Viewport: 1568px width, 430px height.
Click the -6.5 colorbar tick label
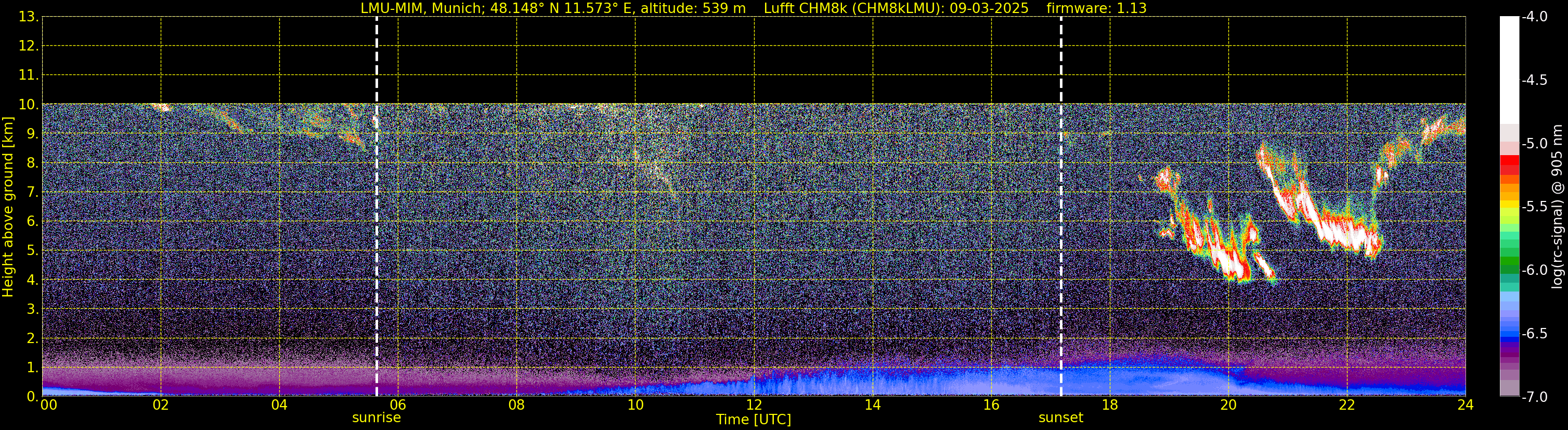pos(1534,334)
